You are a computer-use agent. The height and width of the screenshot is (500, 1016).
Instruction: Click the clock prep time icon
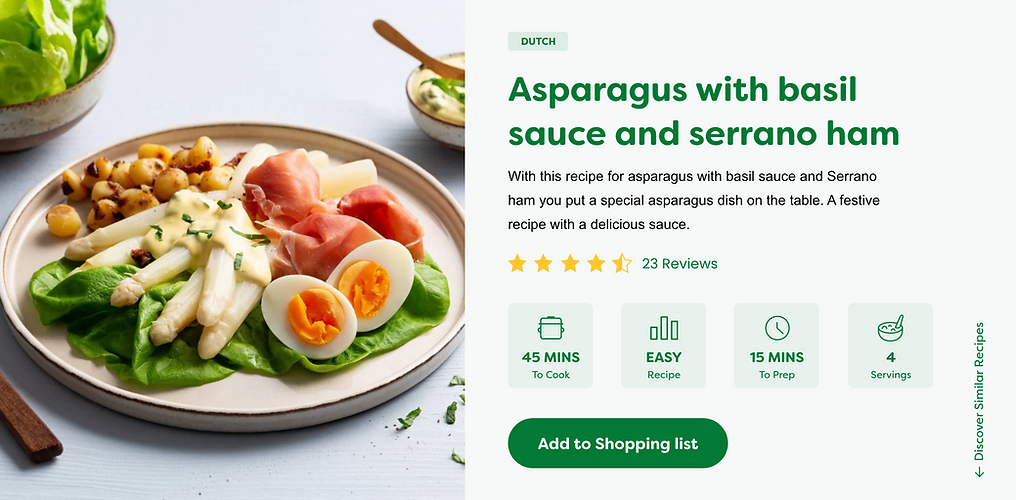point(777,328)
